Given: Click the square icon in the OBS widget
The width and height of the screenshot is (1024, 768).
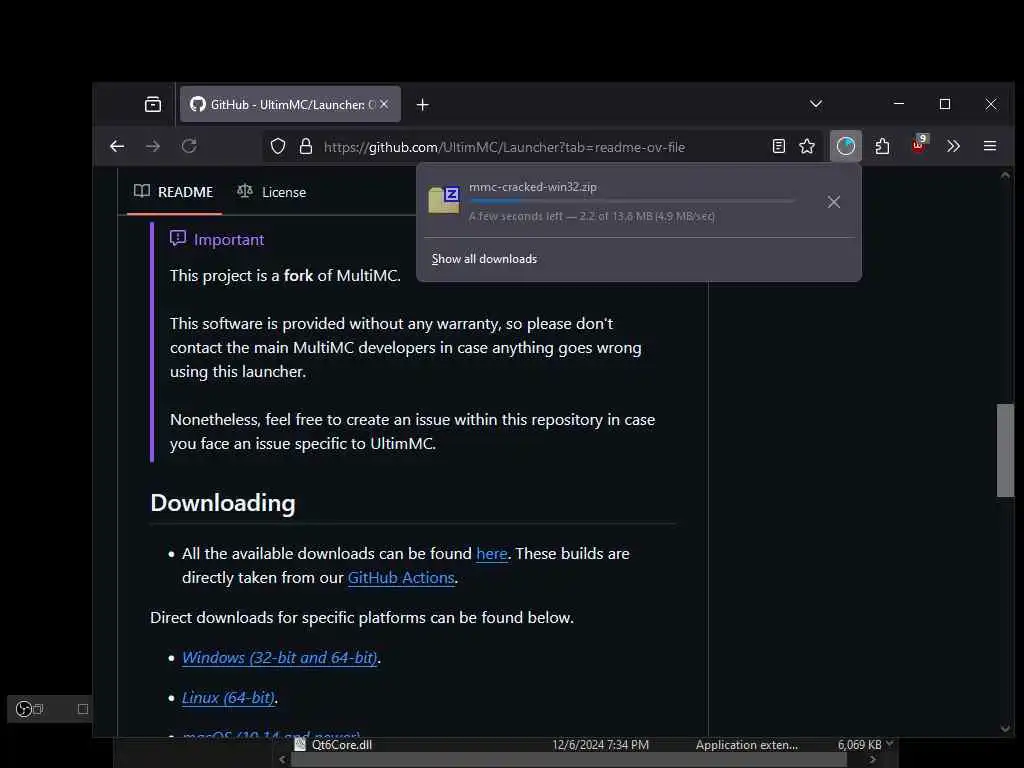Looking at the screenshot, I should point(83,709).
